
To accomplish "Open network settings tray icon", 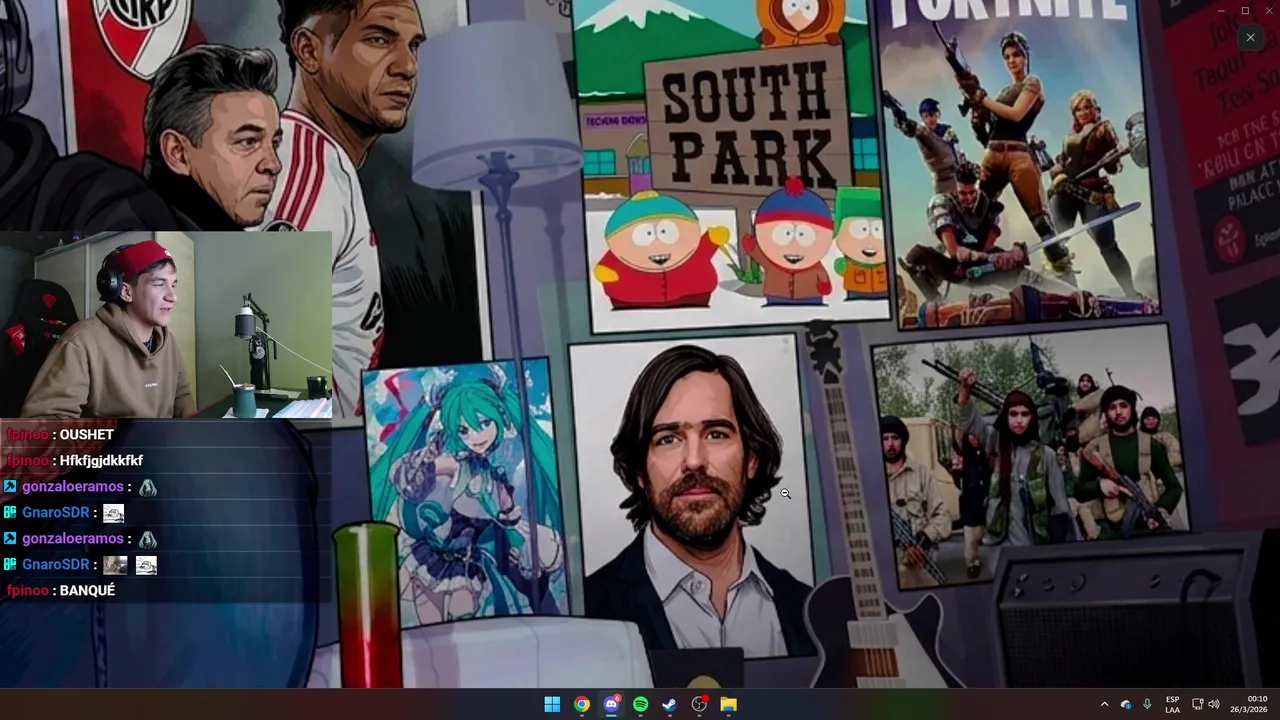I will coord(1198,704).
